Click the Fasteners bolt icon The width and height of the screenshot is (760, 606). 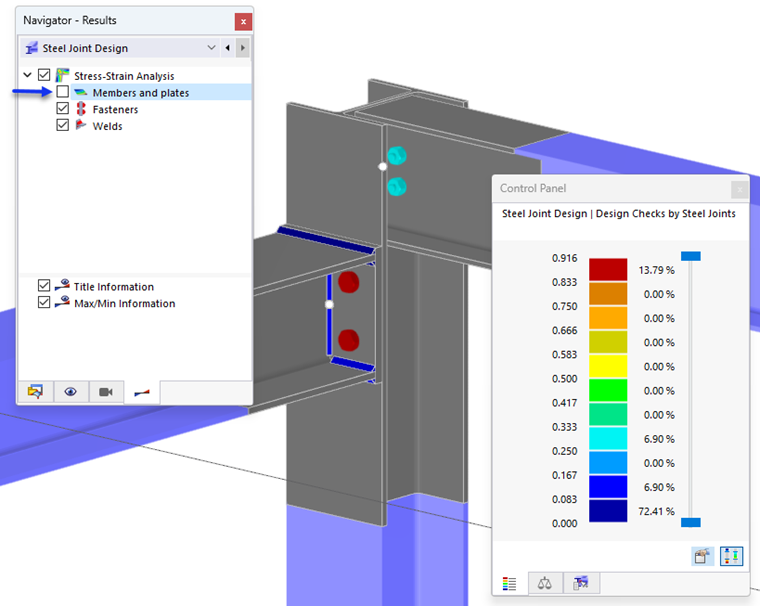(x=81, y=109)
